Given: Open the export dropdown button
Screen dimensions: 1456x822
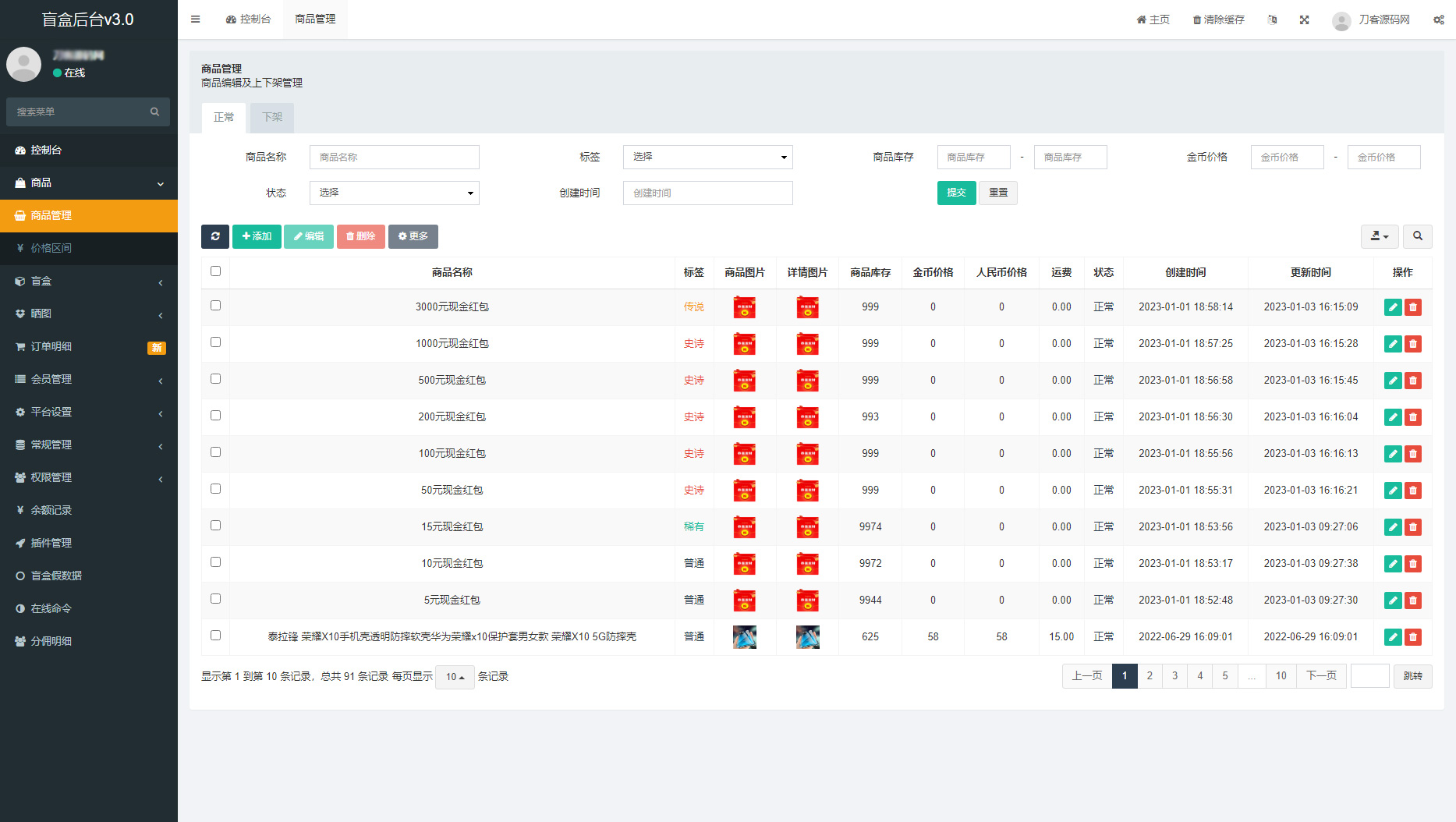Looking at the screenshot, I should (x=1379, y=236).
